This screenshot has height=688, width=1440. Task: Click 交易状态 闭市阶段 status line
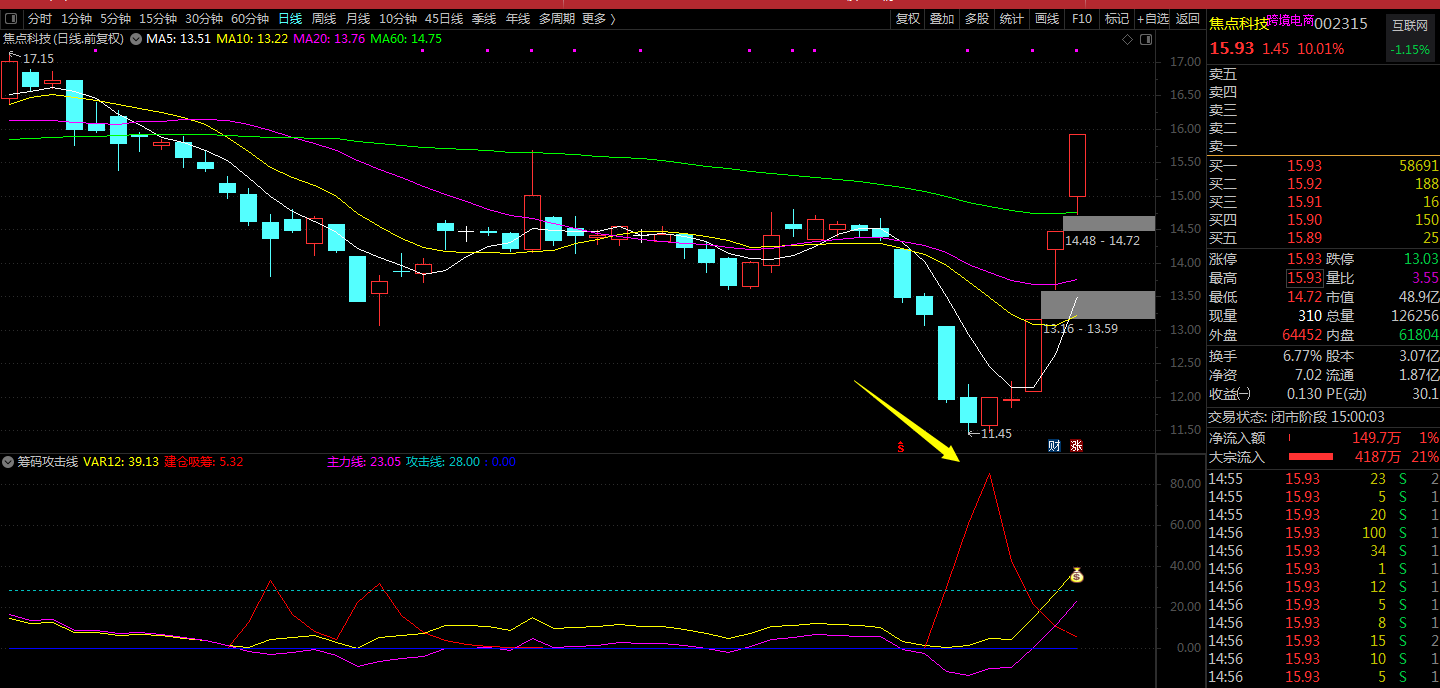point(1296,417)
